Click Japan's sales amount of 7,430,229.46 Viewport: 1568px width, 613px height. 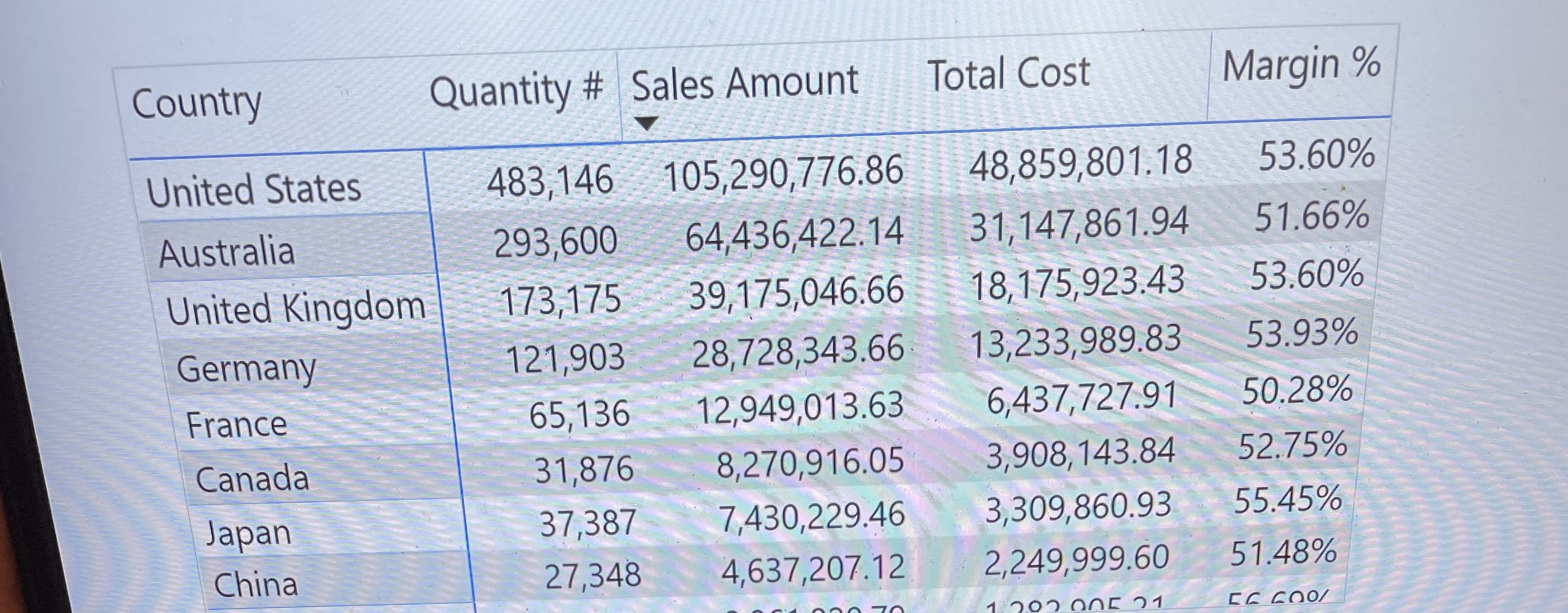[812, 516]
